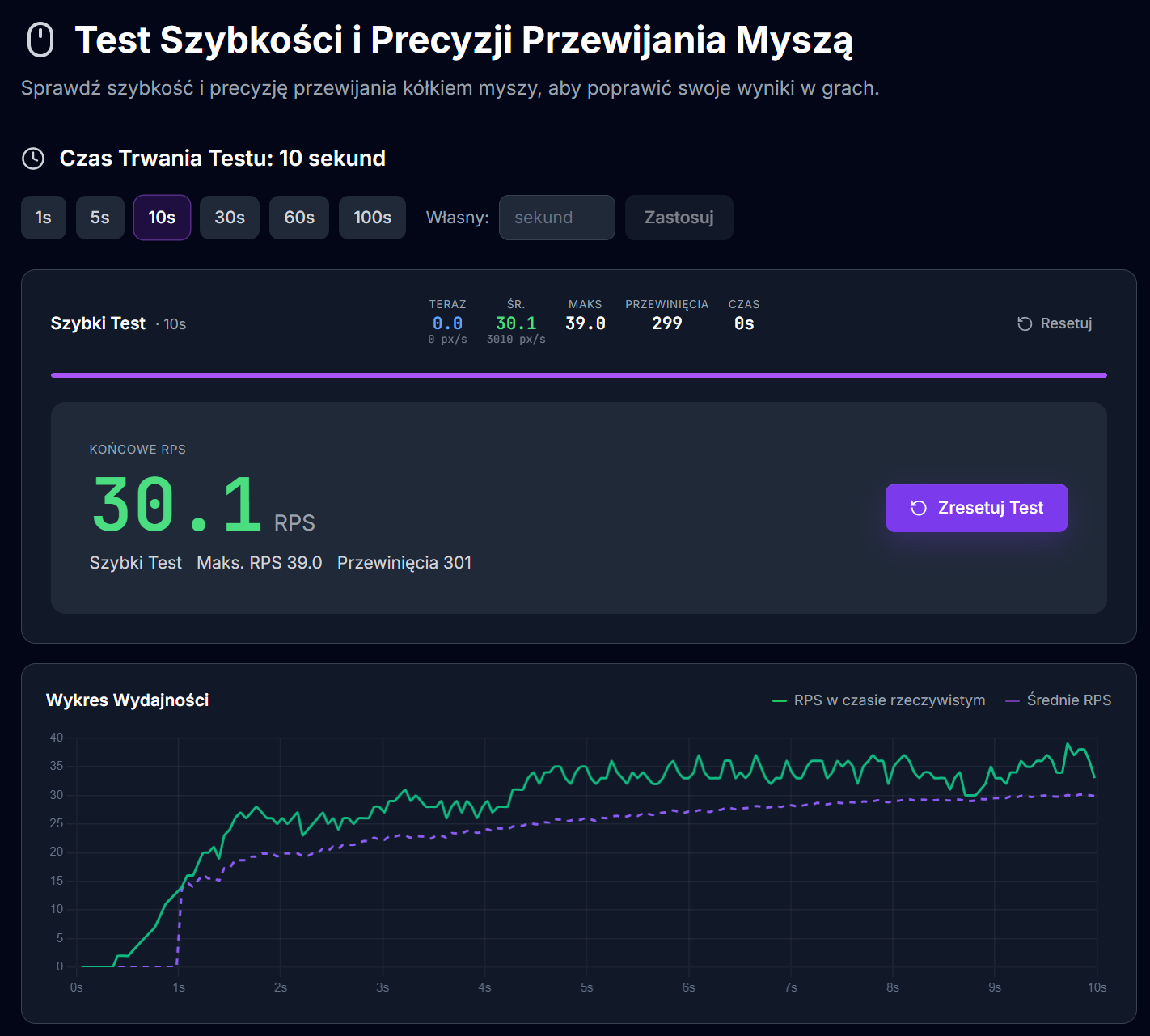This screenshot has width=1150, height=1036.
Task: Select the 5s test duration
Action: (100, 218)
